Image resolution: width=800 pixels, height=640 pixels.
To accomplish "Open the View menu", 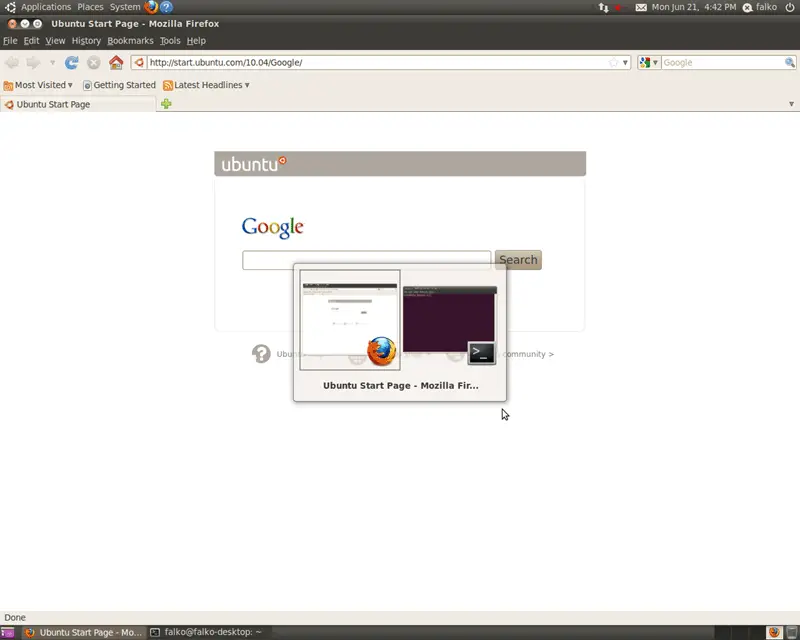I will [55, 41].
